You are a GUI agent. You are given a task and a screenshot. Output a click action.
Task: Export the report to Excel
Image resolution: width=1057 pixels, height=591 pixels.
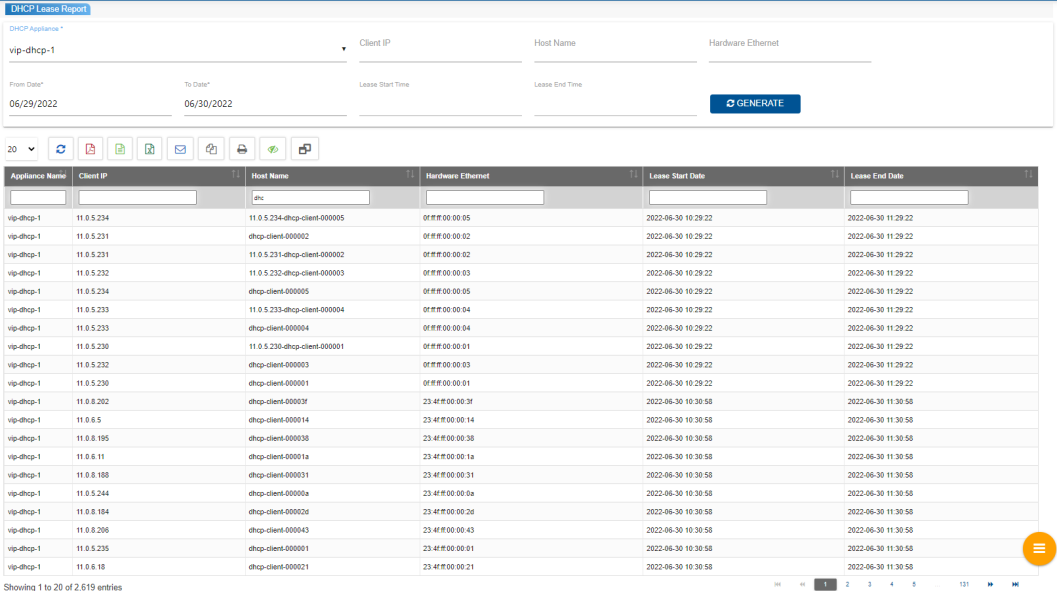[x=150, y=149]
